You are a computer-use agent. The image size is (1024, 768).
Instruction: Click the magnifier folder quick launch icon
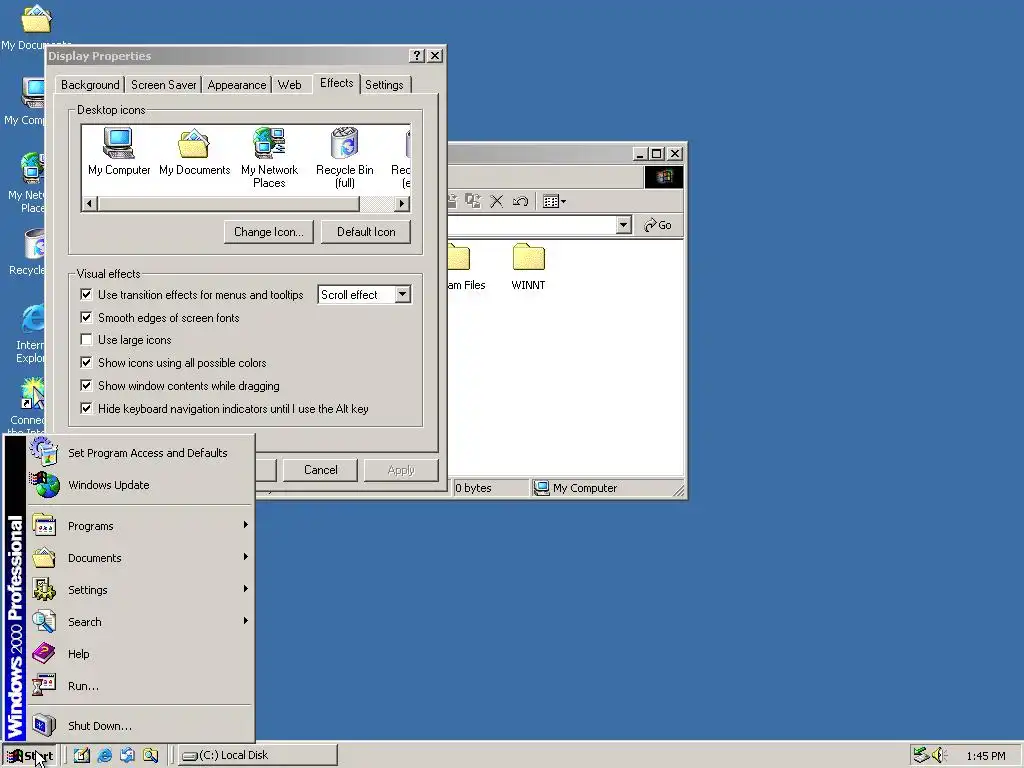(150, 755)
